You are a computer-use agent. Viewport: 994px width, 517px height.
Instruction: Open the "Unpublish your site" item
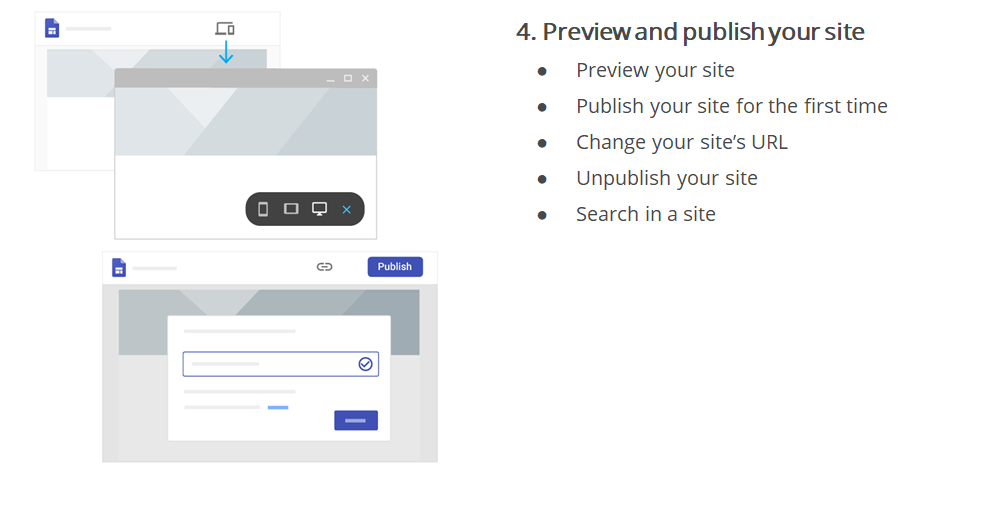click(x=666, y=178)
